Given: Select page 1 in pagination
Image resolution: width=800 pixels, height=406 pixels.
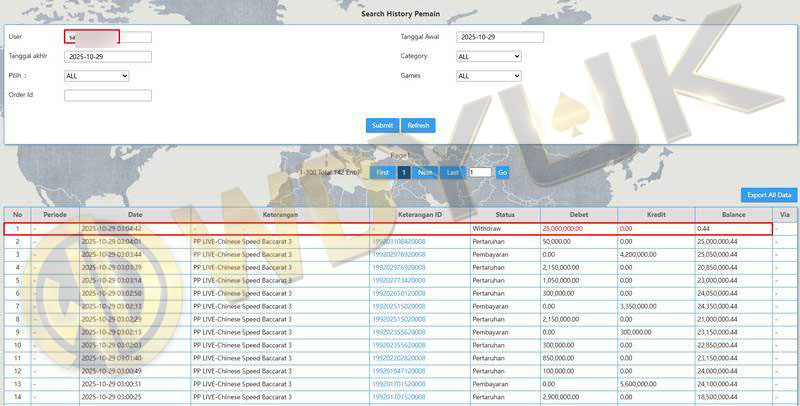Looking at the screenshot, I should point(403,172).
